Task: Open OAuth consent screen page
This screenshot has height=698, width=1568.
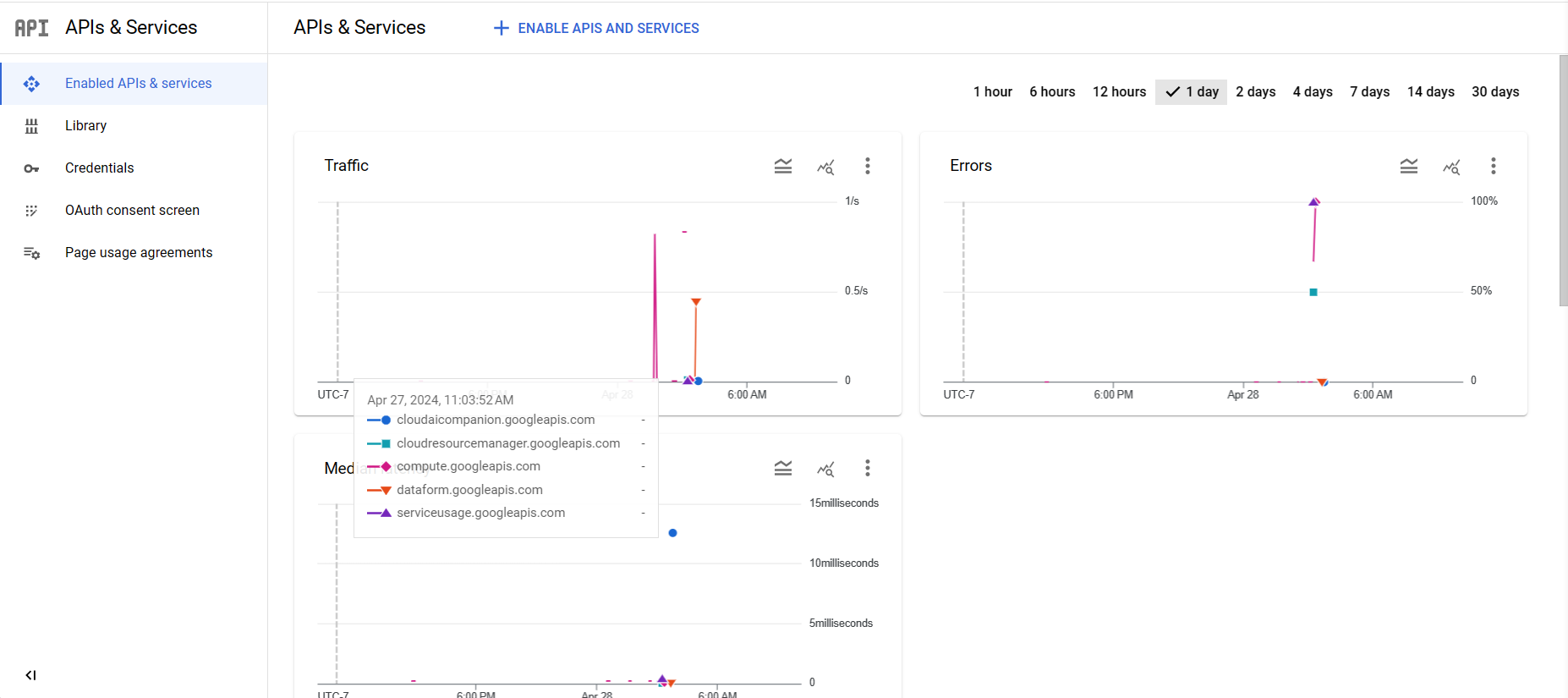Action: click(134, 211)
